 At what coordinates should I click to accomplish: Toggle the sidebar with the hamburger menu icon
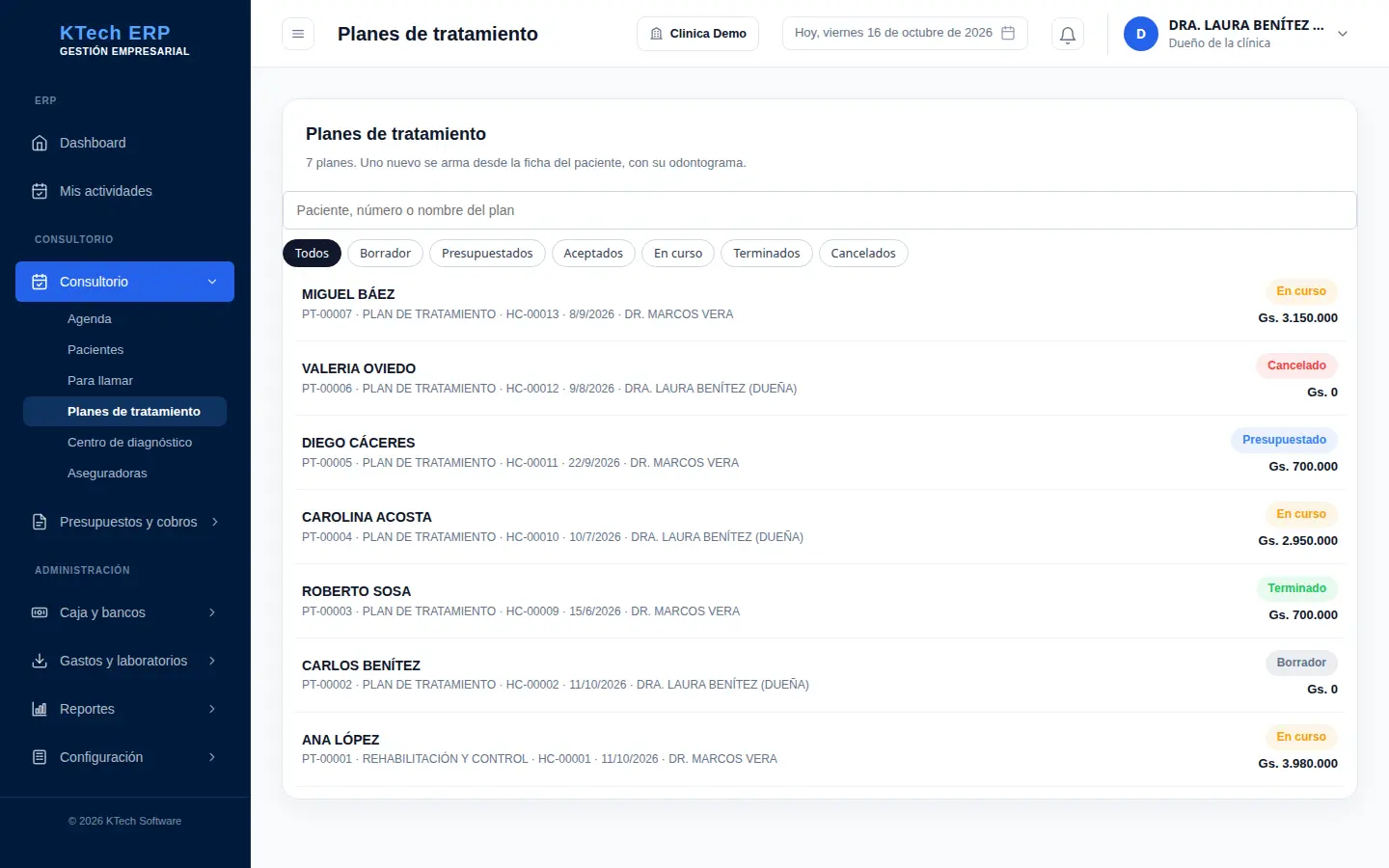click(x=298, y=34)
